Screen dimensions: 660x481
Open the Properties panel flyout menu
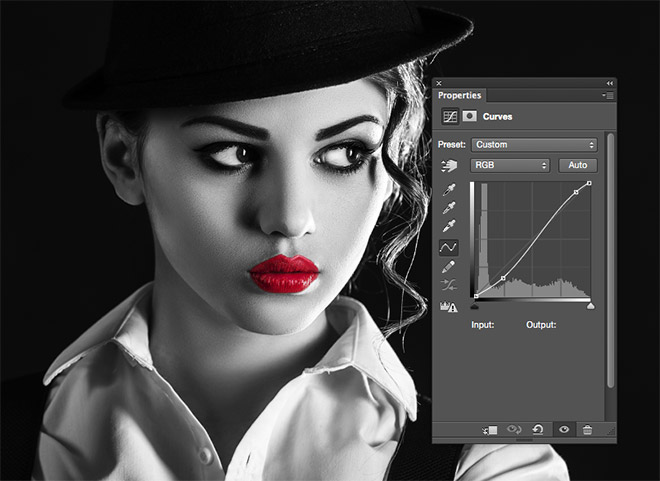(608, 96)
